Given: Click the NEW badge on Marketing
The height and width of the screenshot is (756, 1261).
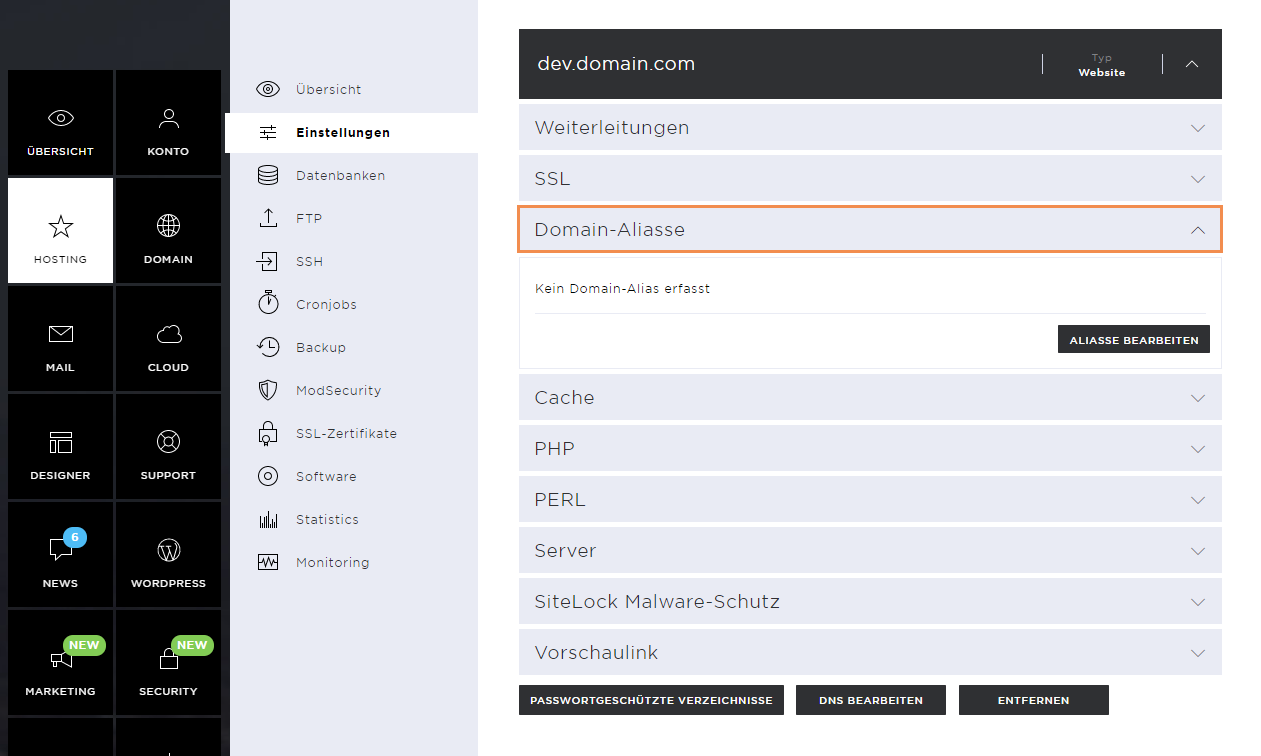Looking at the screenshot, I should coord(84,645).
